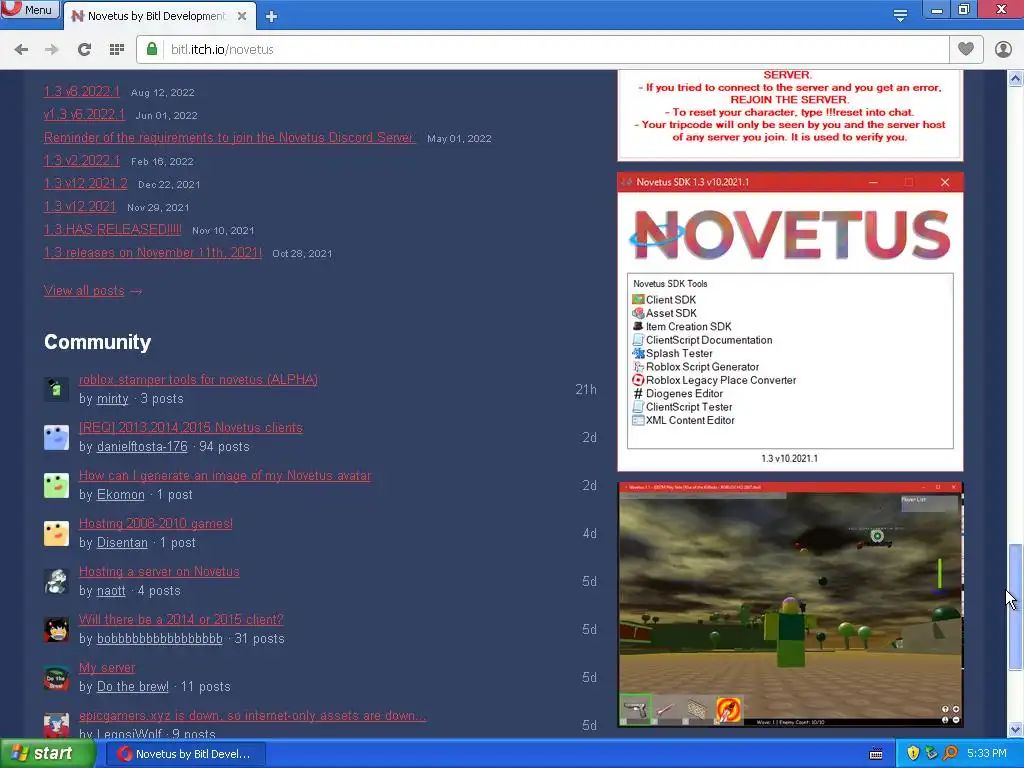This screenshot has height=768, width=1024.
Task: Open '1.3 HAS RELEASED!!!!!' post
Action: (x=112, y=229)
